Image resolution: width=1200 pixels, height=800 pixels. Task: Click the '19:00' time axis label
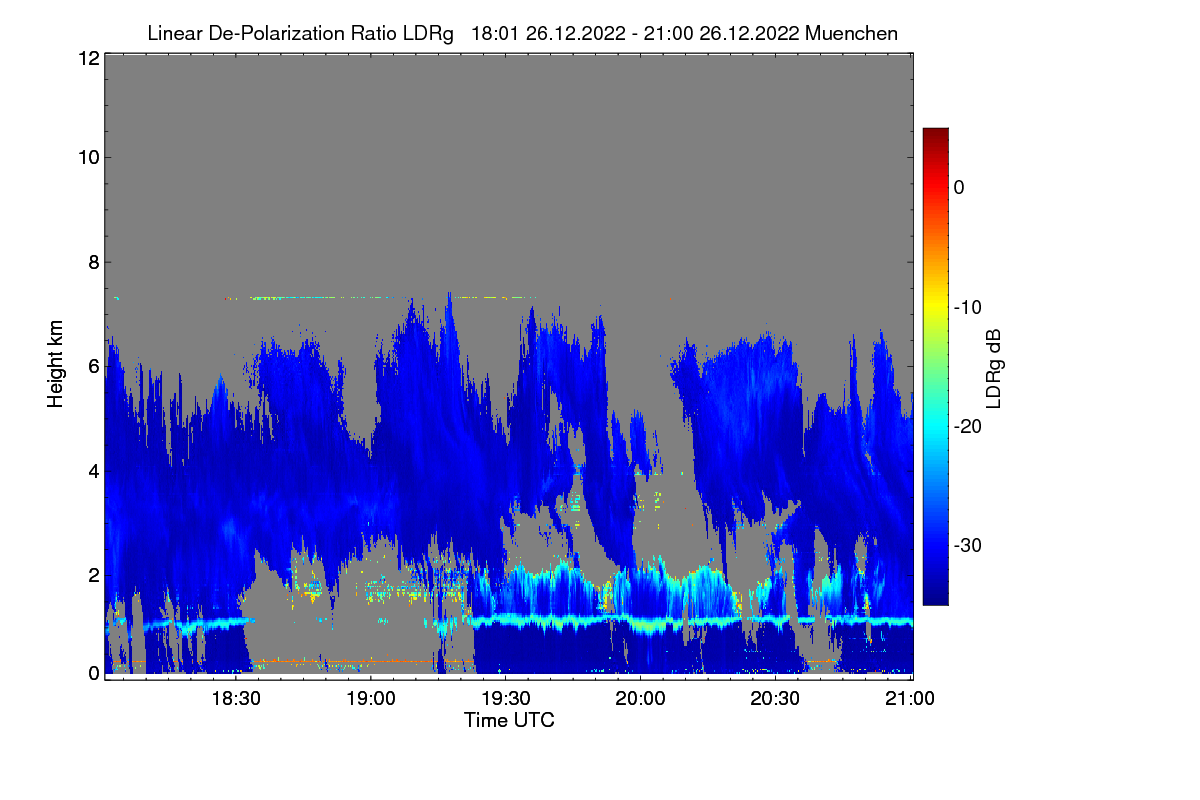(371, 699)
